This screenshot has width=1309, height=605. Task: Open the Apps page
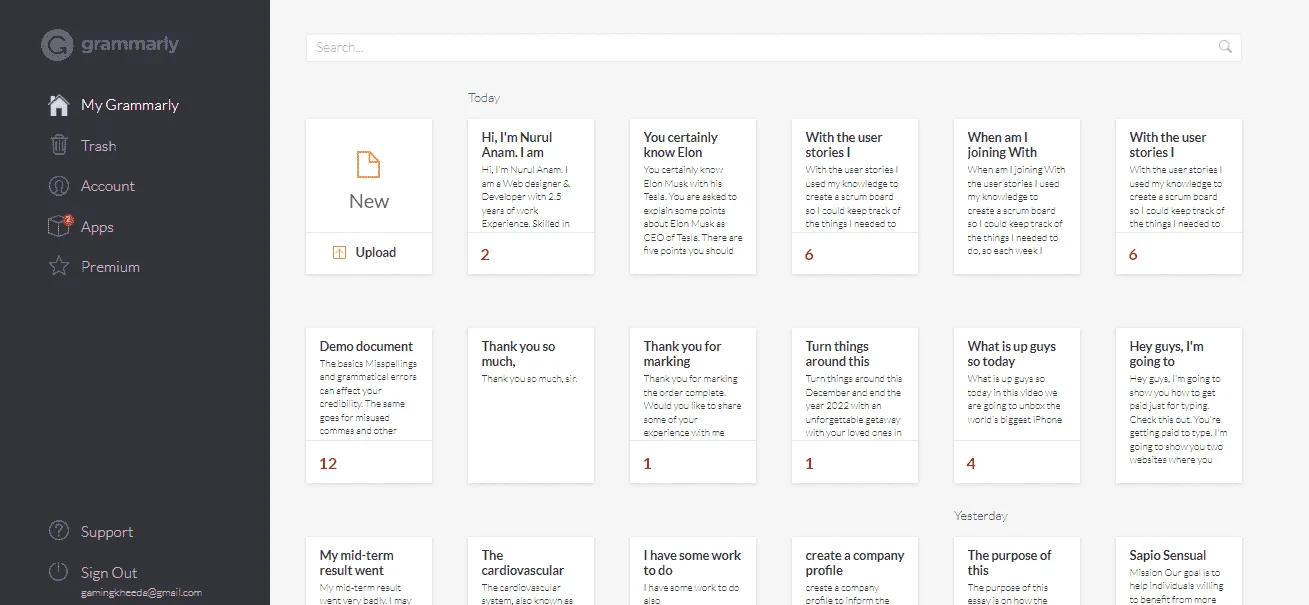click(x=97, y=227)
